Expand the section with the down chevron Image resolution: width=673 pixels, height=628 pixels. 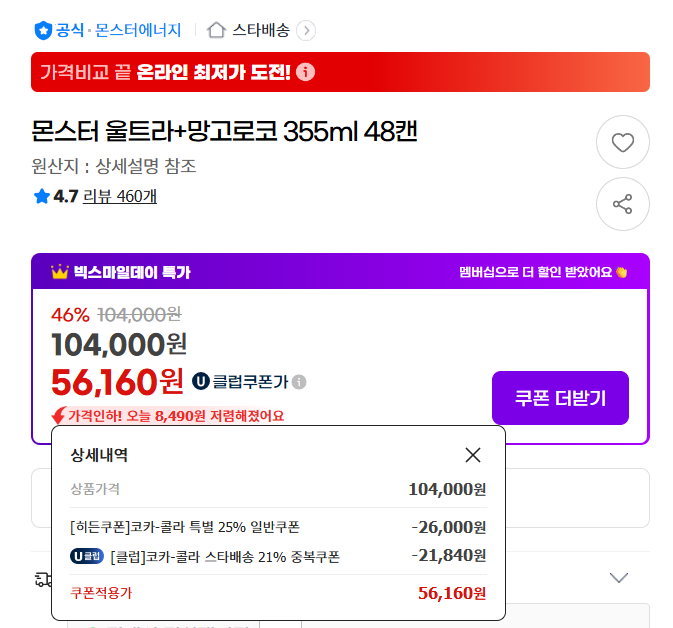coord(619,578)
